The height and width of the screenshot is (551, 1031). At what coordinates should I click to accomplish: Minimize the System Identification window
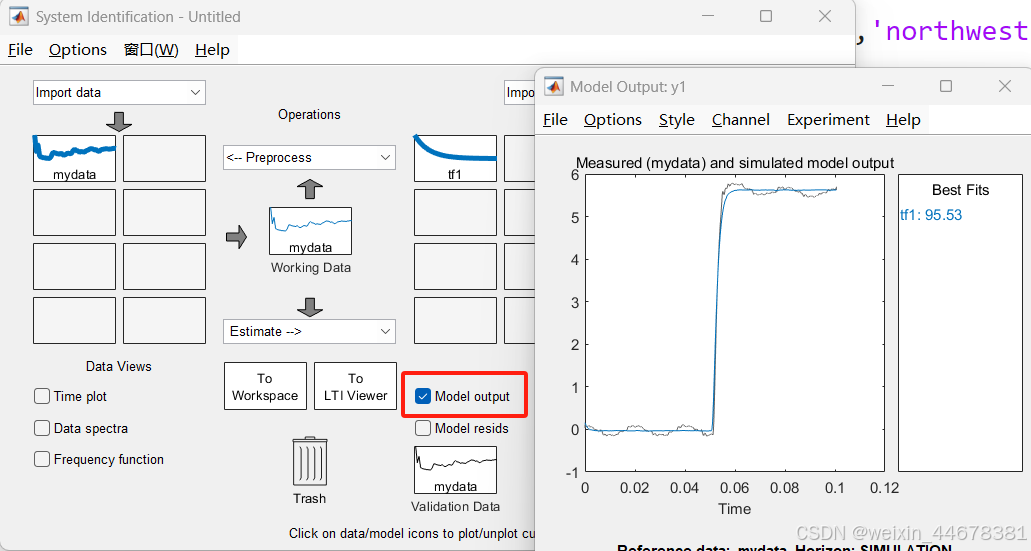click(708, 16)
